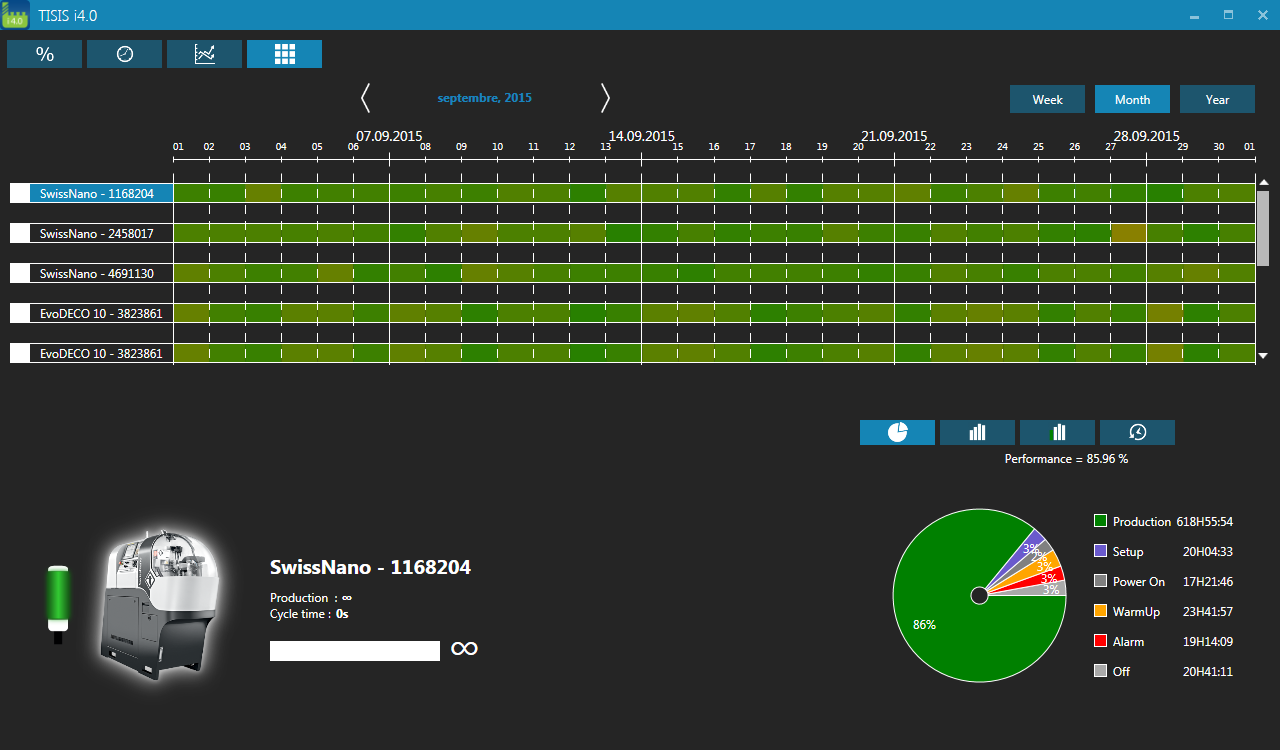Click the green Production legend swatch
The height and width of the screenshot is (750, 1280).
(1100, 521)
